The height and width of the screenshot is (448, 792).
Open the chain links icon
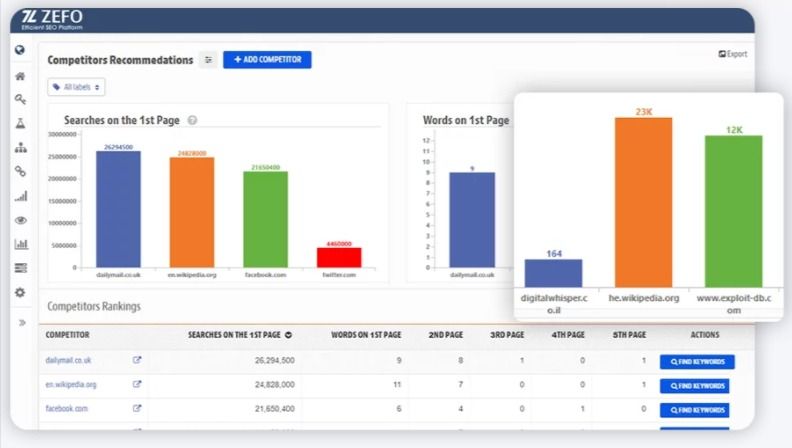point(20,171)
